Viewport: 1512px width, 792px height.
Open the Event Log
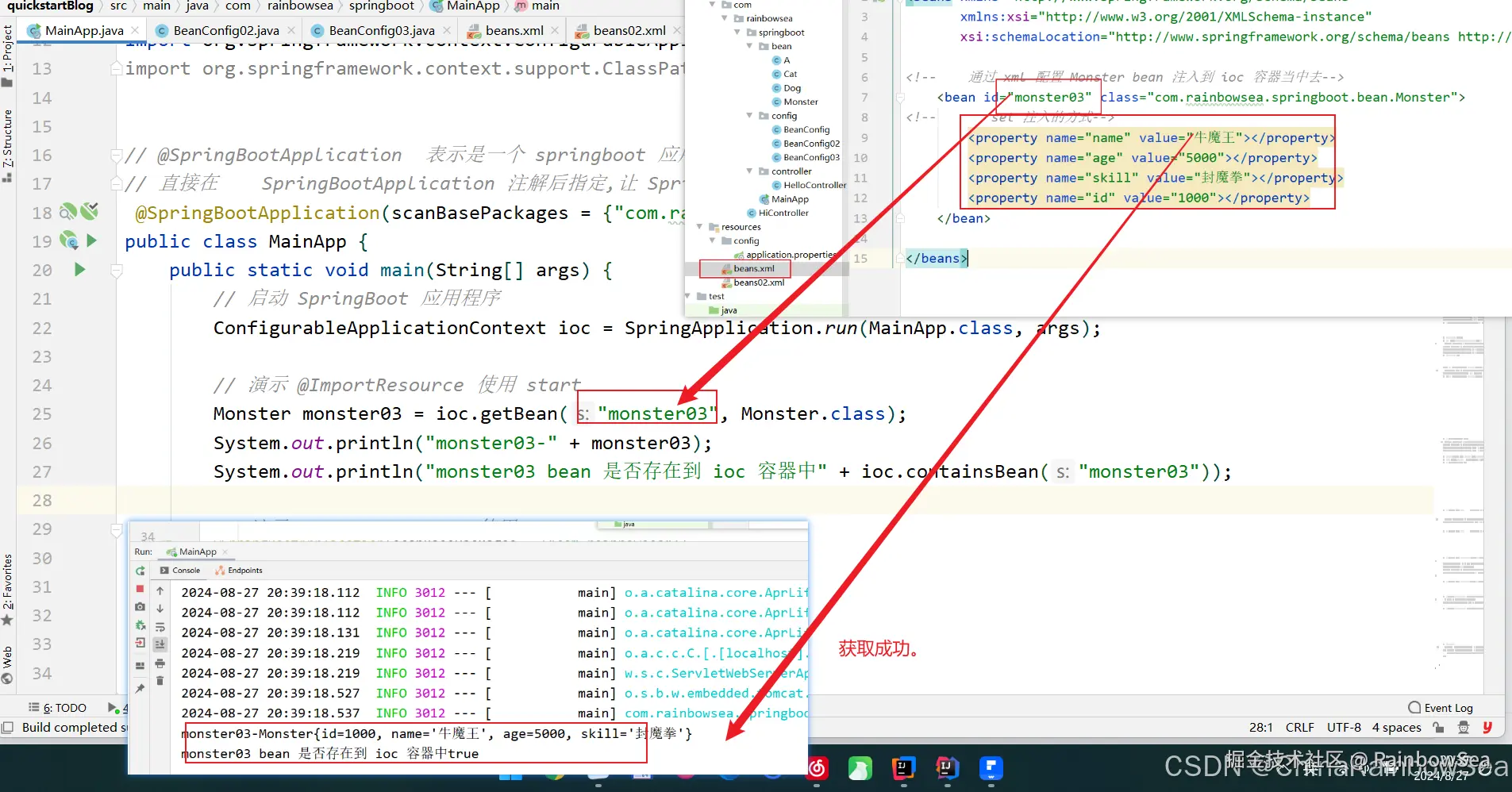[x=1441, y=708]
